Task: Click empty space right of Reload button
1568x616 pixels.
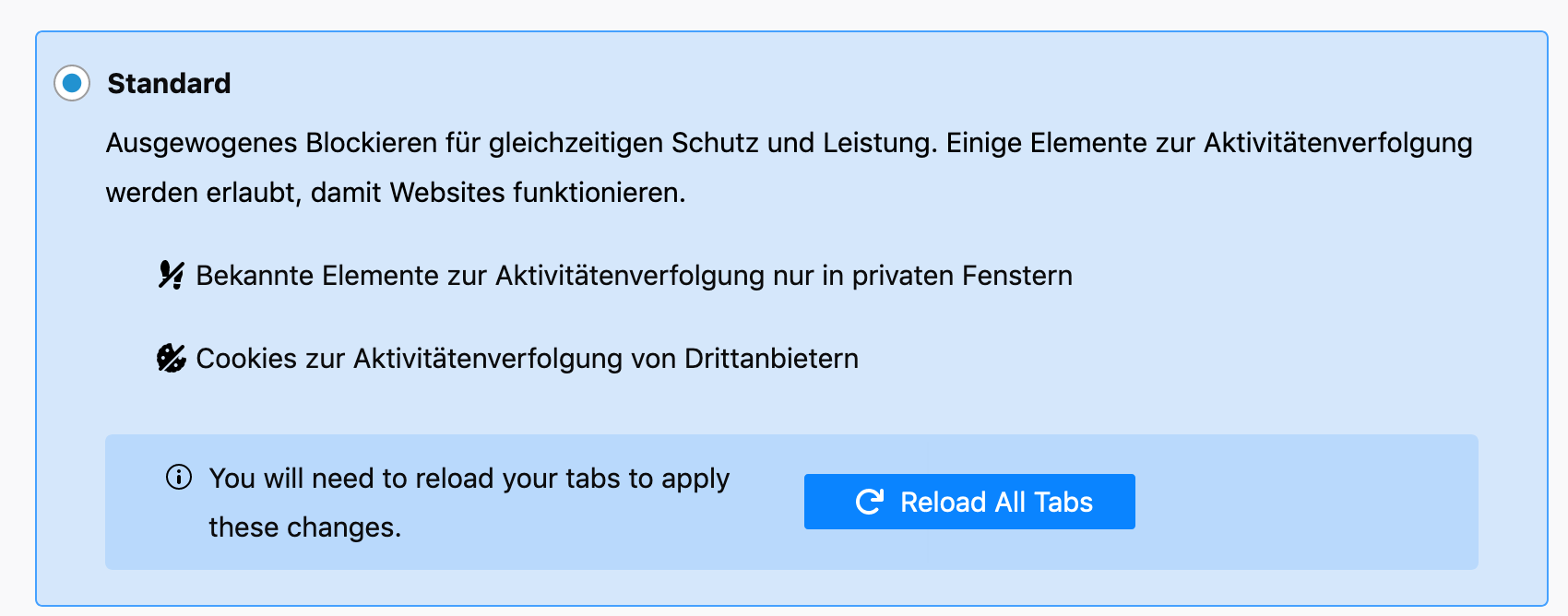Action: pos(1301,502)
